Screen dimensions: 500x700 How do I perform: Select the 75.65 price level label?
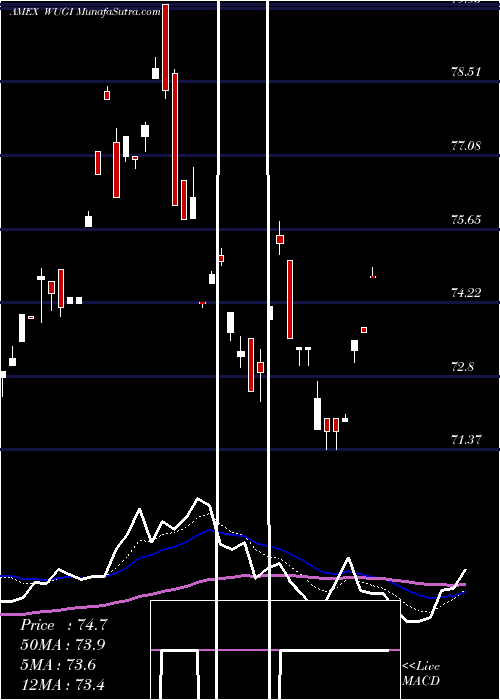(x=466, y=219)
